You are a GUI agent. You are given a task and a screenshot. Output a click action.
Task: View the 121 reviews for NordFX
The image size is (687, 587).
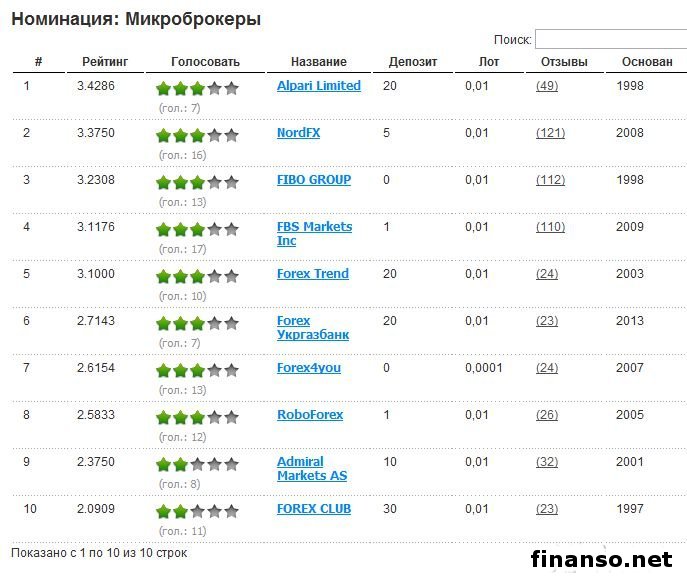550,133
